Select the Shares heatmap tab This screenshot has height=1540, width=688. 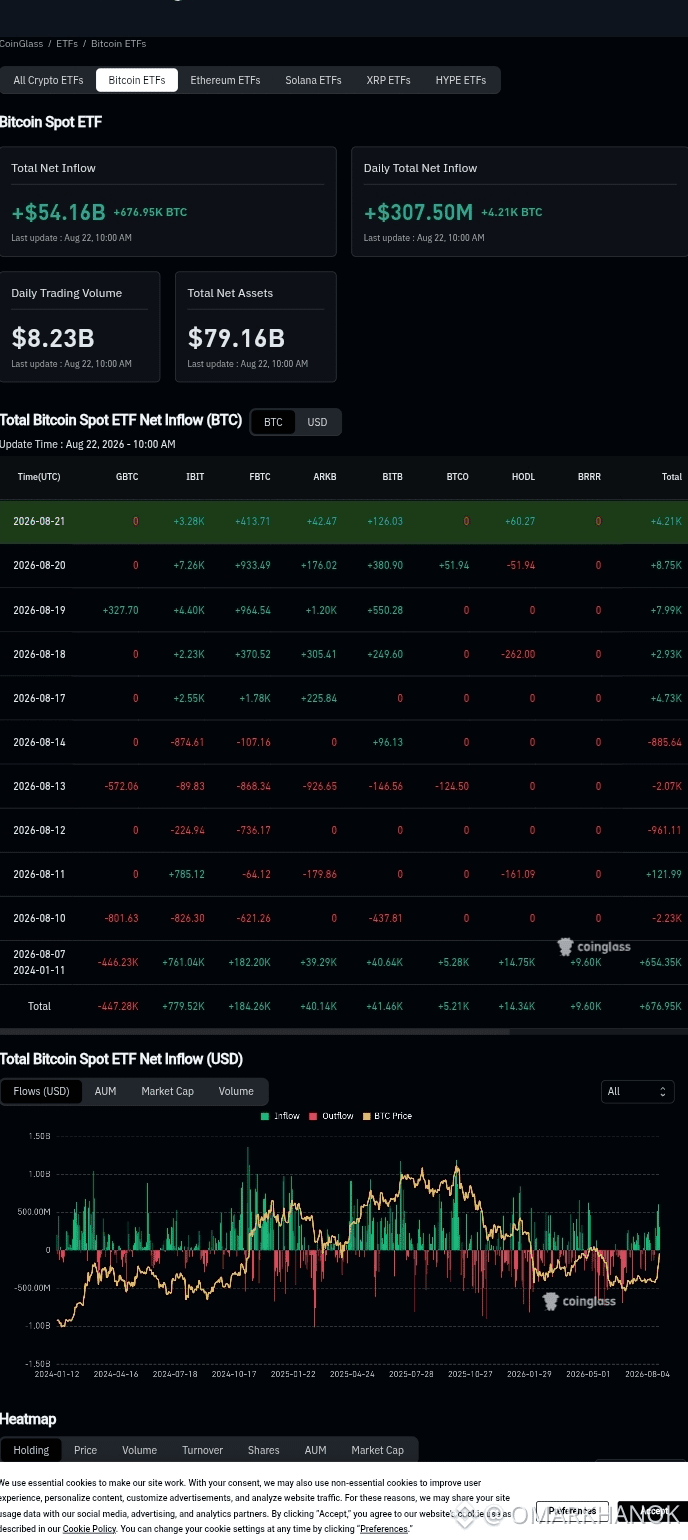pyautogui.click(x=263, y=1450)
